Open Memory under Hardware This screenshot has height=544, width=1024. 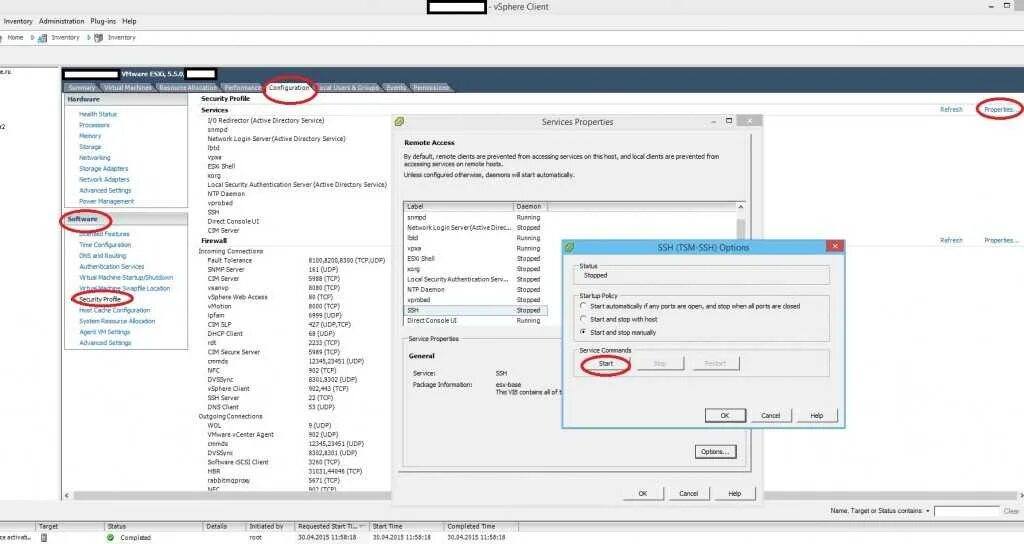tap(90, 136)
